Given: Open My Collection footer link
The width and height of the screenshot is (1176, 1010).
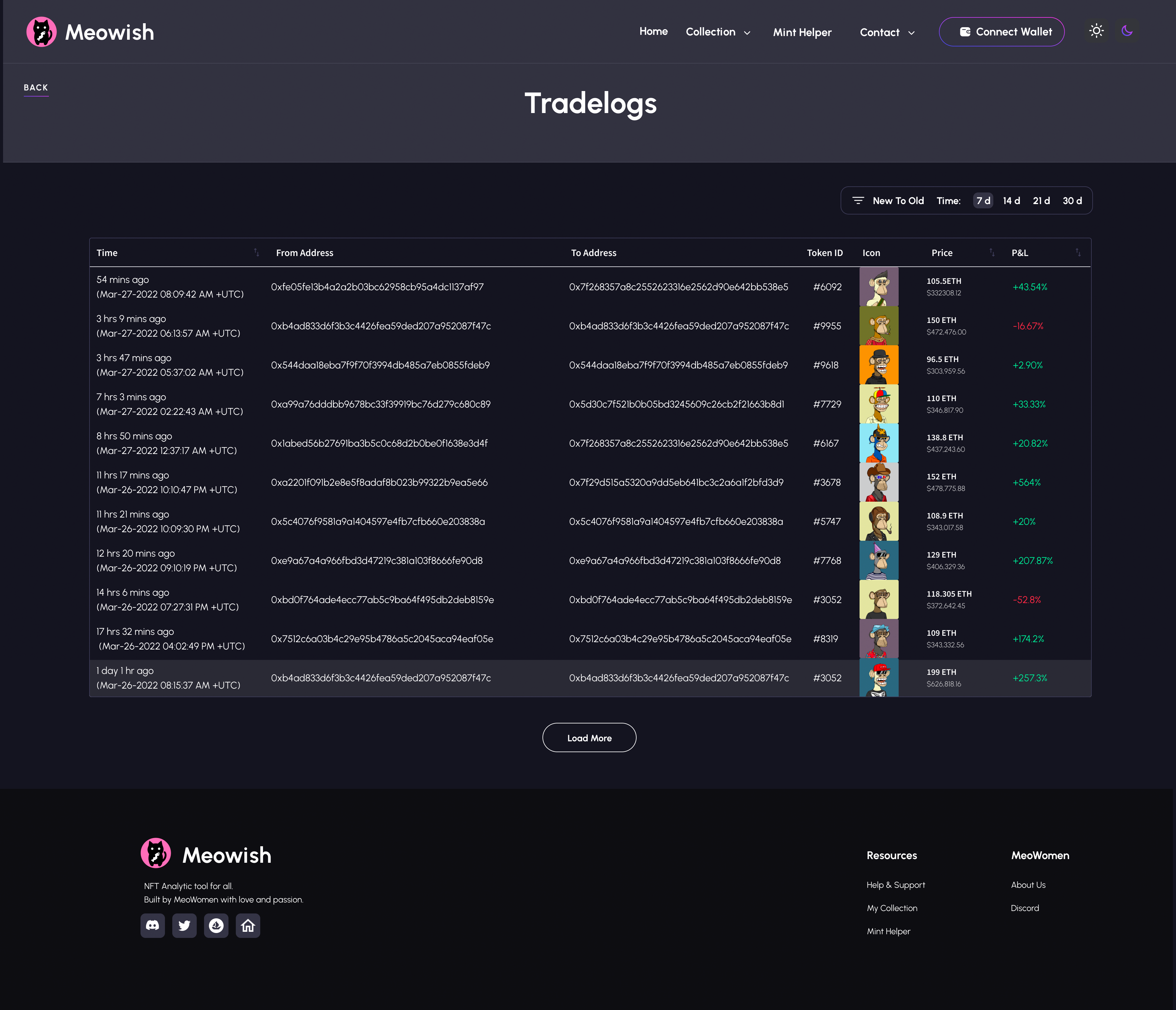Looking at the screenshot, I should point(892,908).
